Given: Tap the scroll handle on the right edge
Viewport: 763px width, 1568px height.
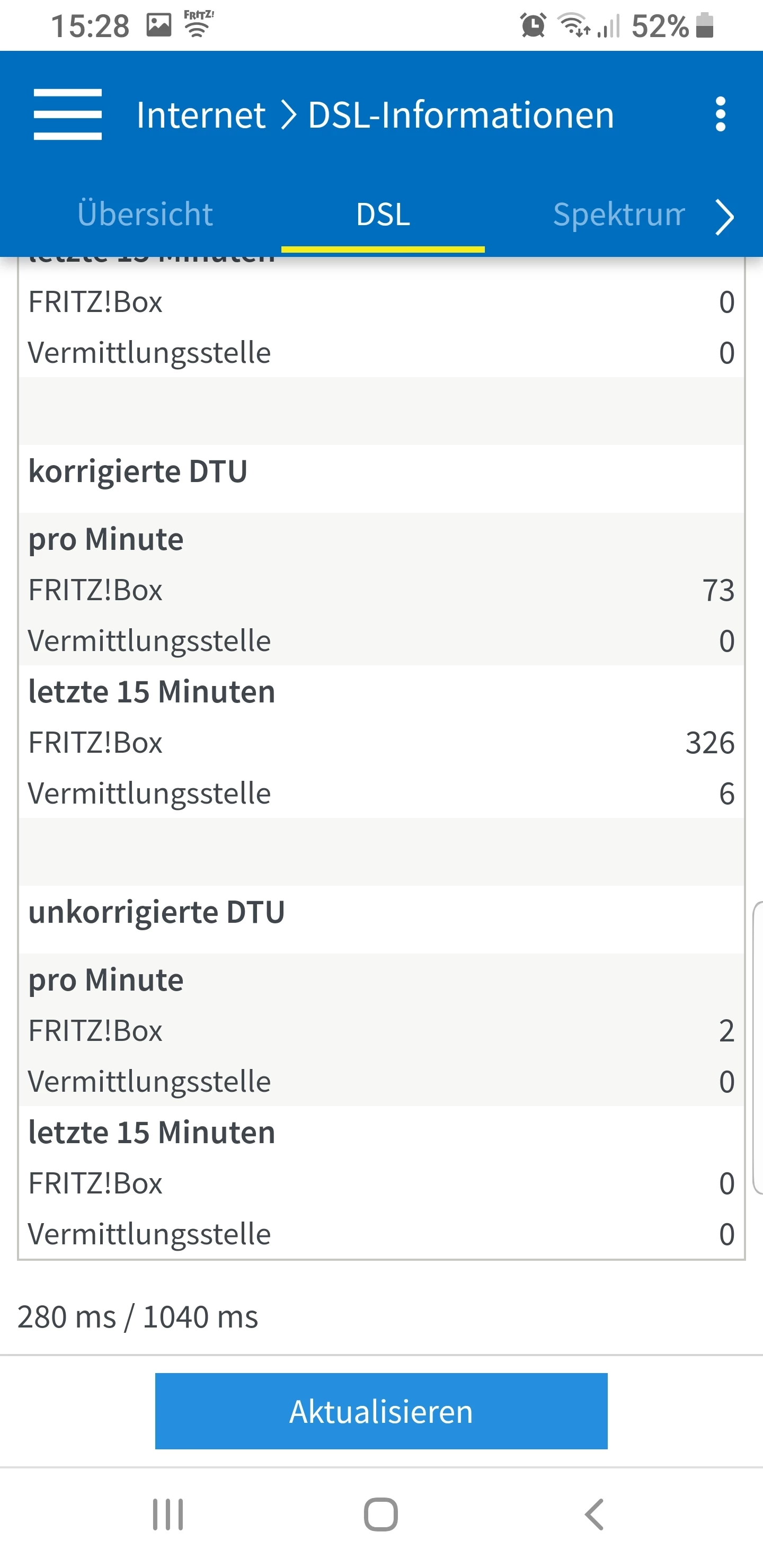Looking at the screenshot, I should [758, 1047].
